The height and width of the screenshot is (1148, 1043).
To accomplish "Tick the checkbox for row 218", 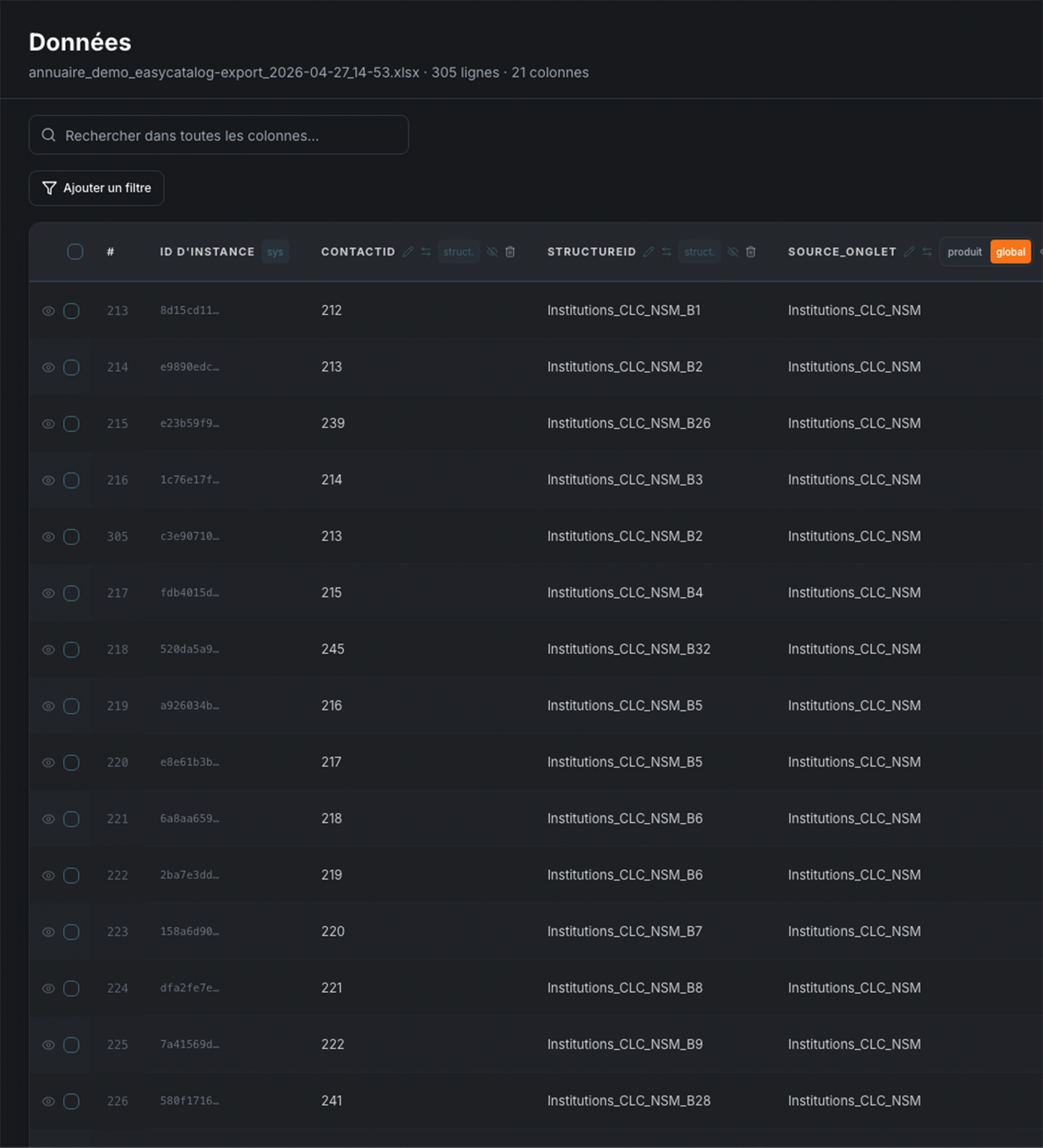I will (72, 649).
